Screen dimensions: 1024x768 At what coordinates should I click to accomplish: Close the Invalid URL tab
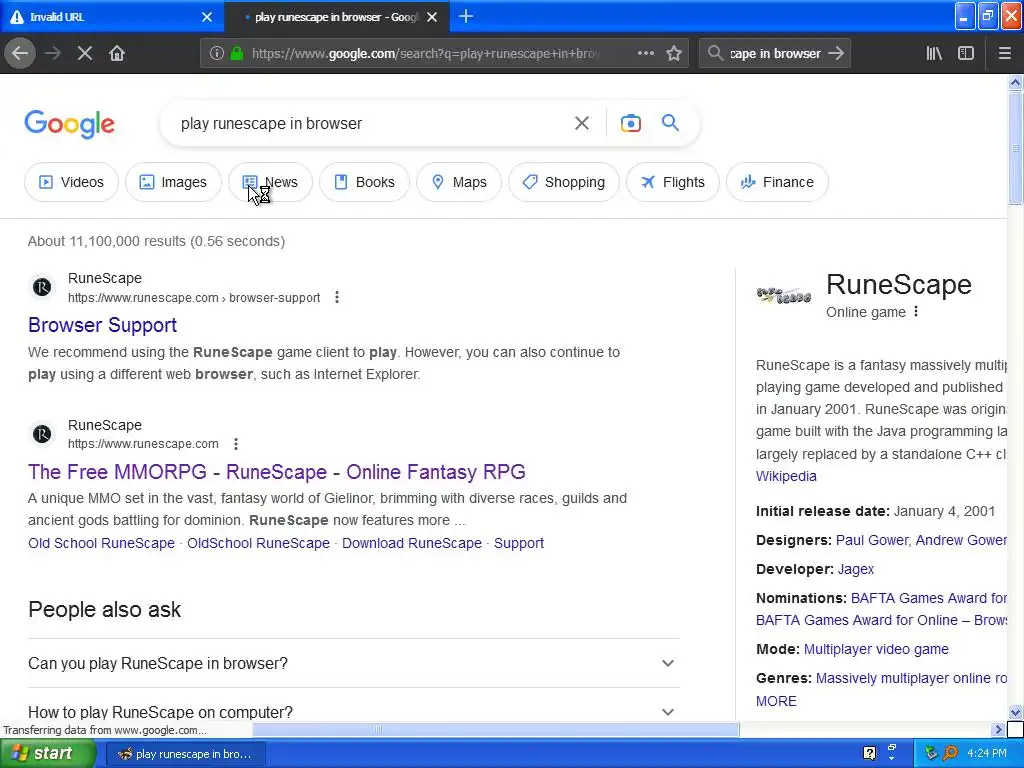[207, 17]
